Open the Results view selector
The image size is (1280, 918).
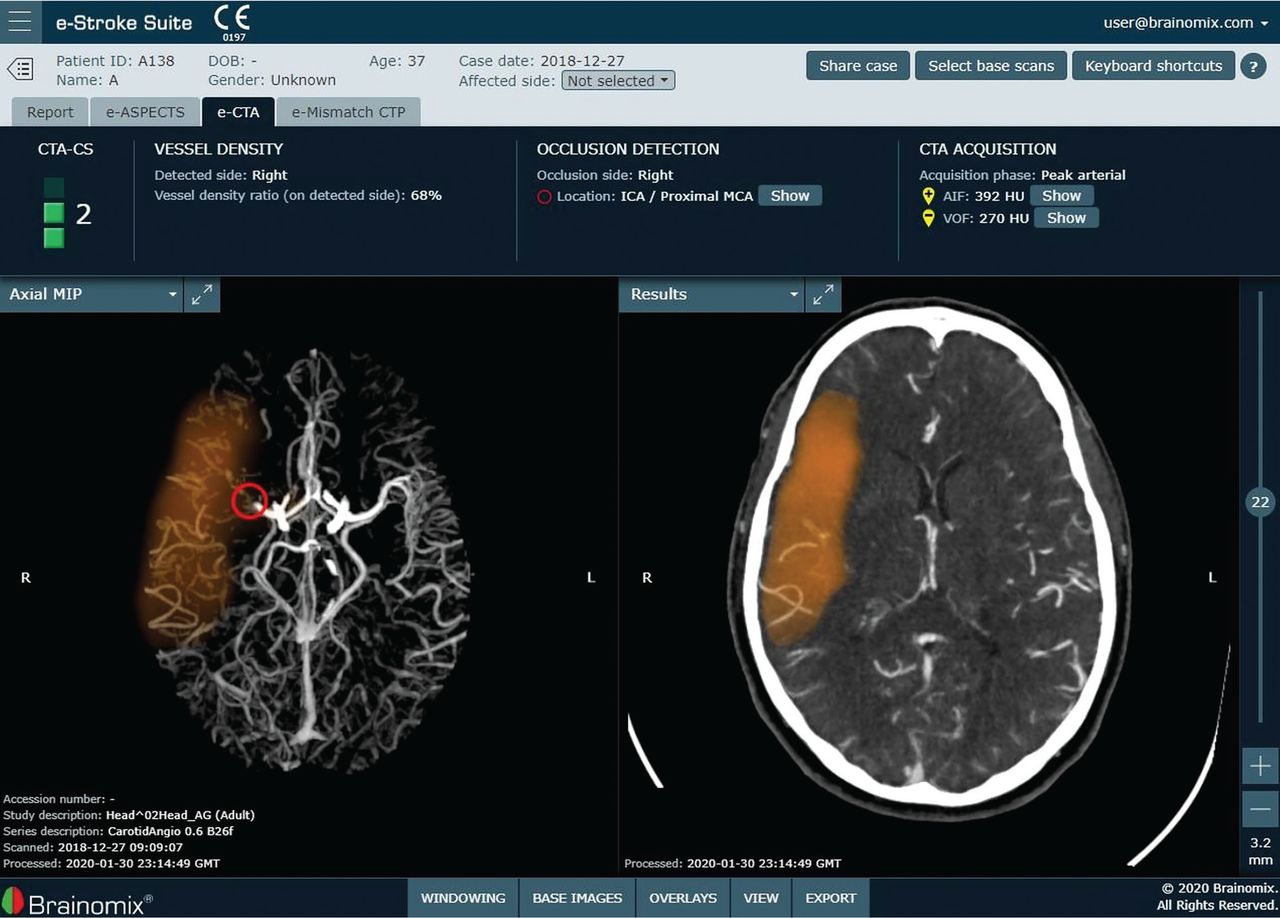[x=711, y=295]
